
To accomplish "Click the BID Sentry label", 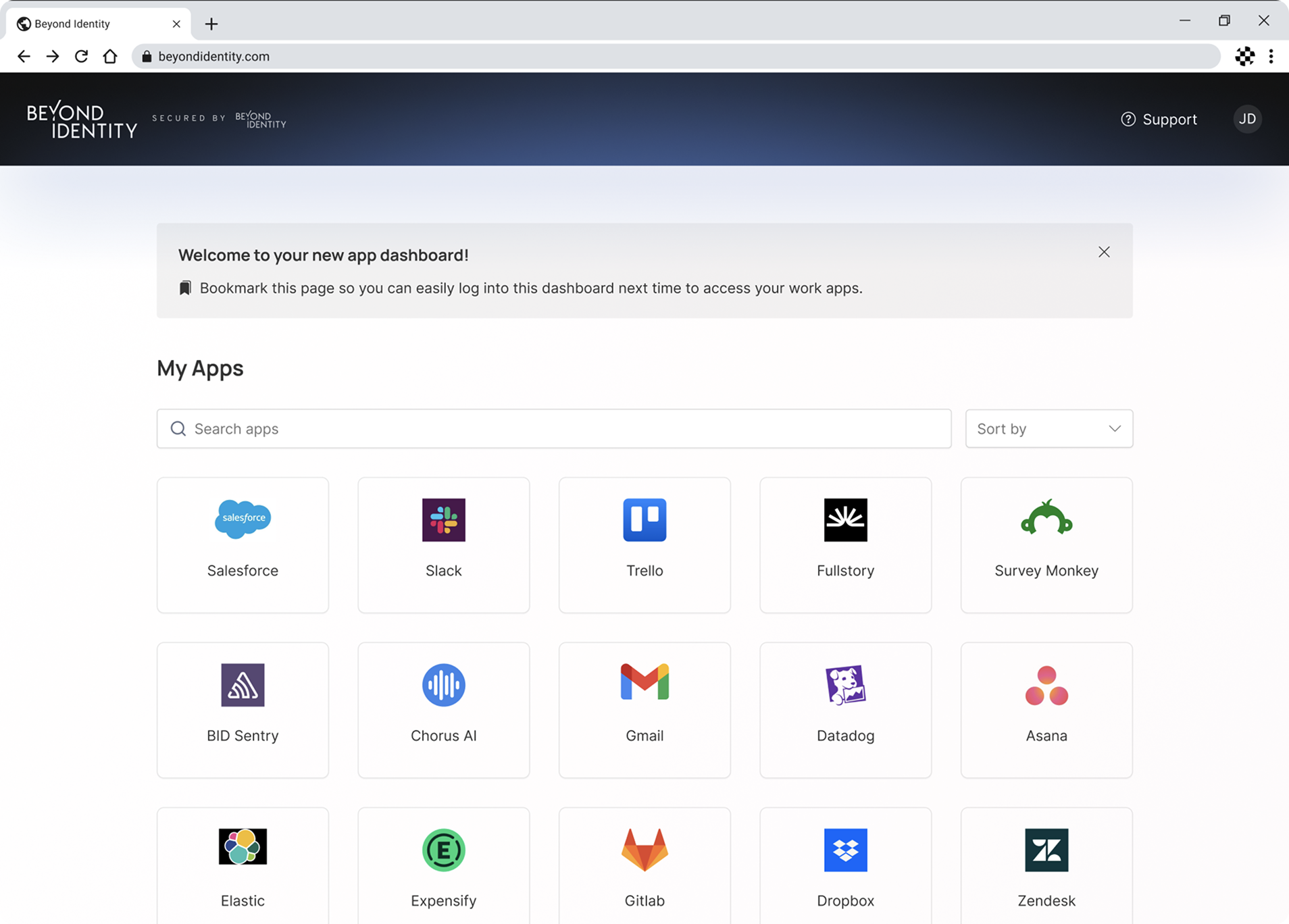I will click(x=243, y=736).
